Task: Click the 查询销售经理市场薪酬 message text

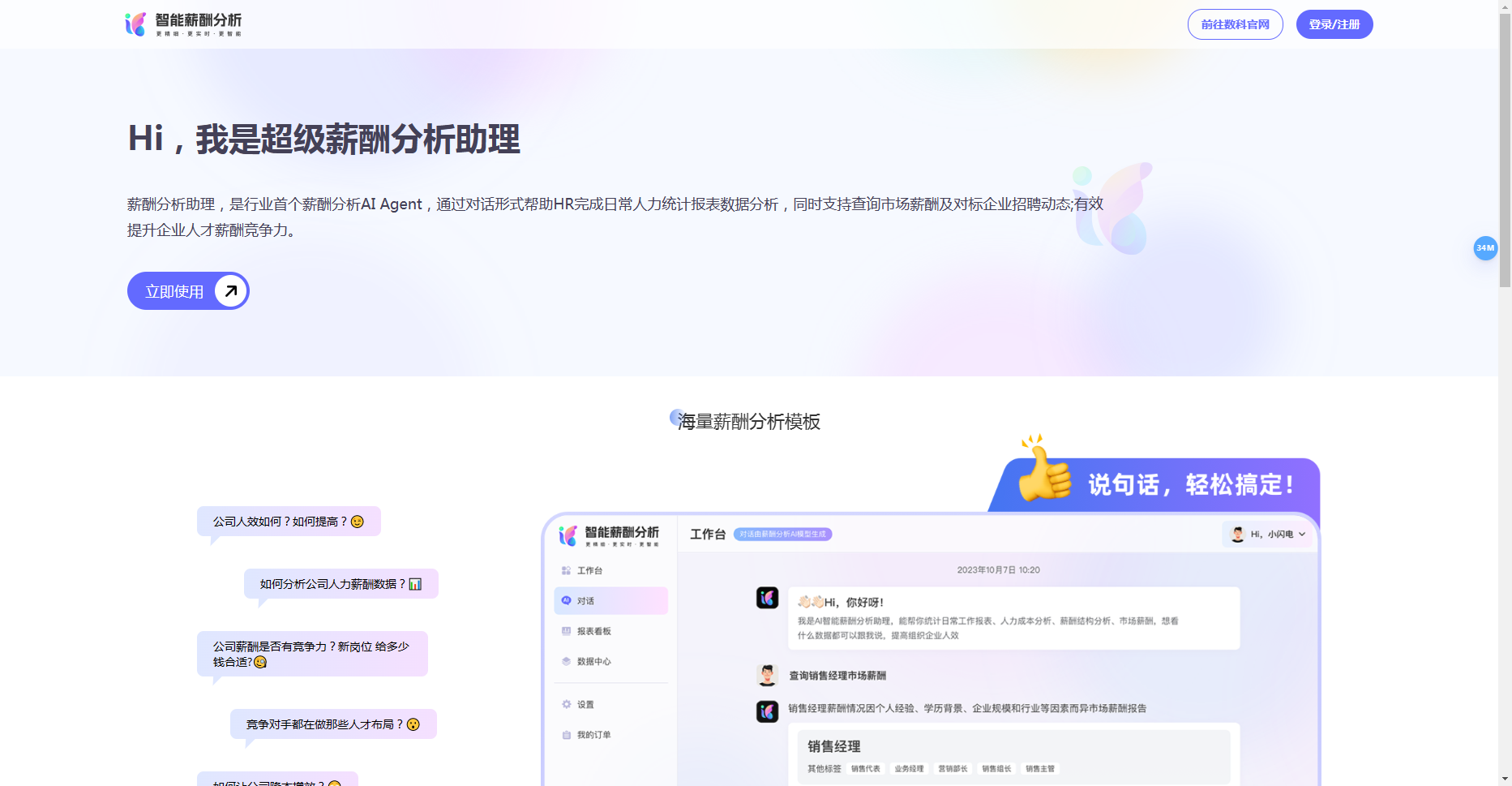Action: pyautogui.click(x=837, y=675)
